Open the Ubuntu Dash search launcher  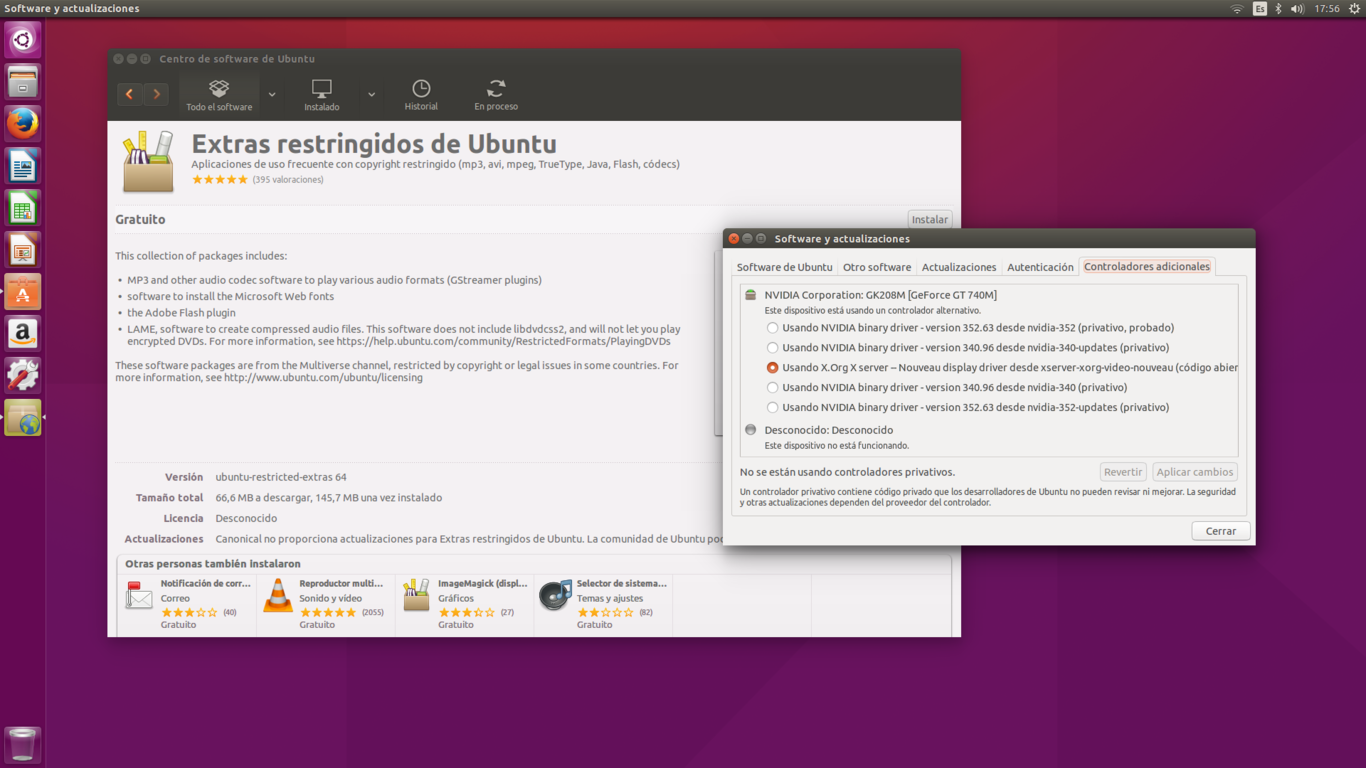(22, 40)
